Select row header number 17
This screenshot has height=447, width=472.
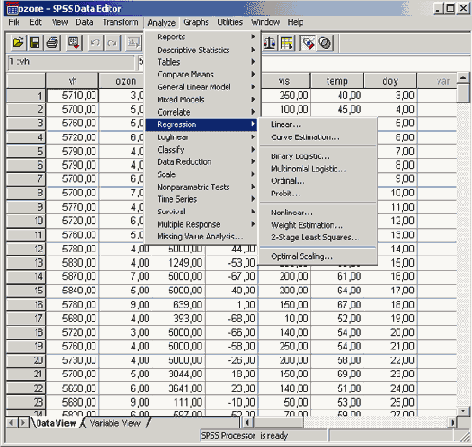[x=26, y=318]
